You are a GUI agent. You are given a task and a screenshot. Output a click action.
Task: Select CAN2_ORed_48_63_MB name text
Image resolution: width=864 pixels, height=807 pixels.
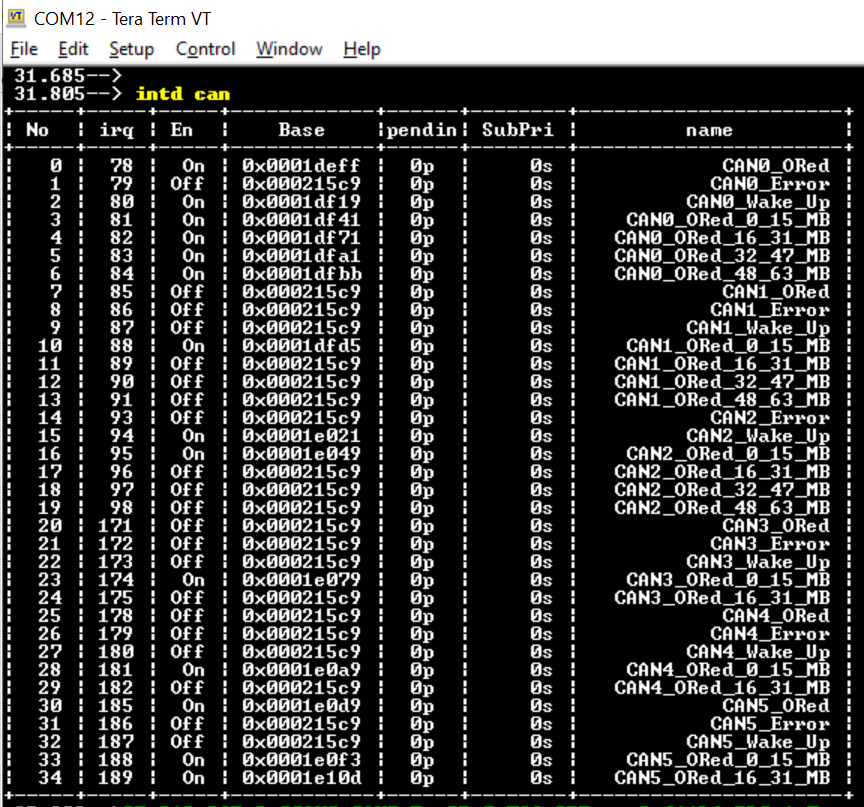[722, 507]
